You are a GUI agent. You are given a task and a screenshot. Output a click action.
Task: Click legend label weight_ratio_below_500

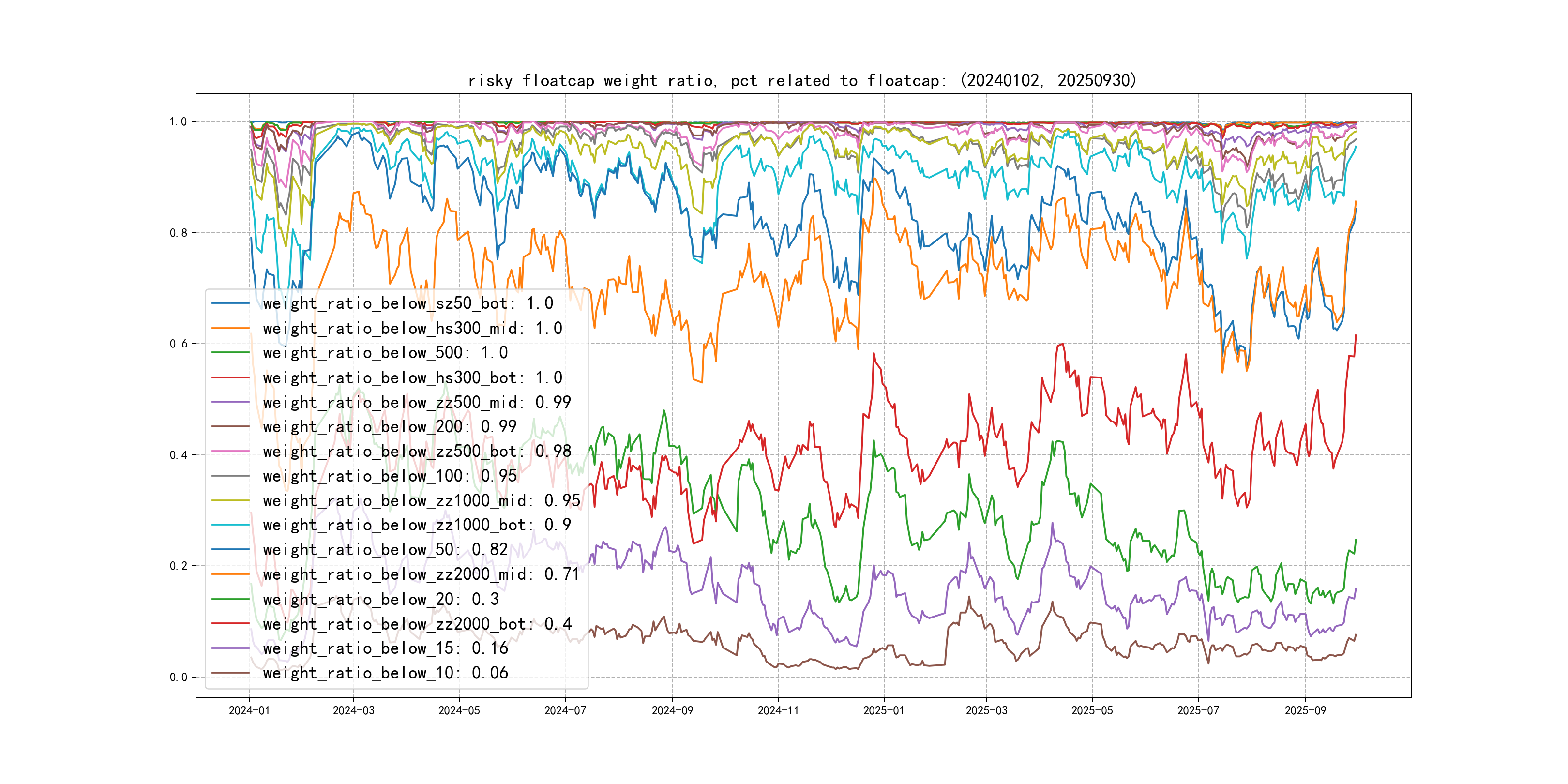385,352
